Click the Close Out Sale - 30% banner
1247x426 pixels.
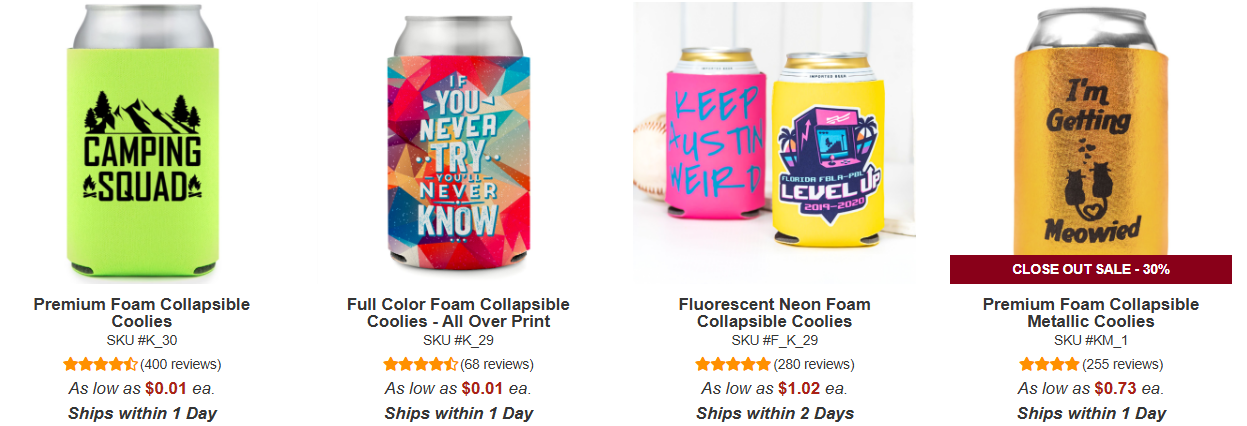pos(1091,269)
